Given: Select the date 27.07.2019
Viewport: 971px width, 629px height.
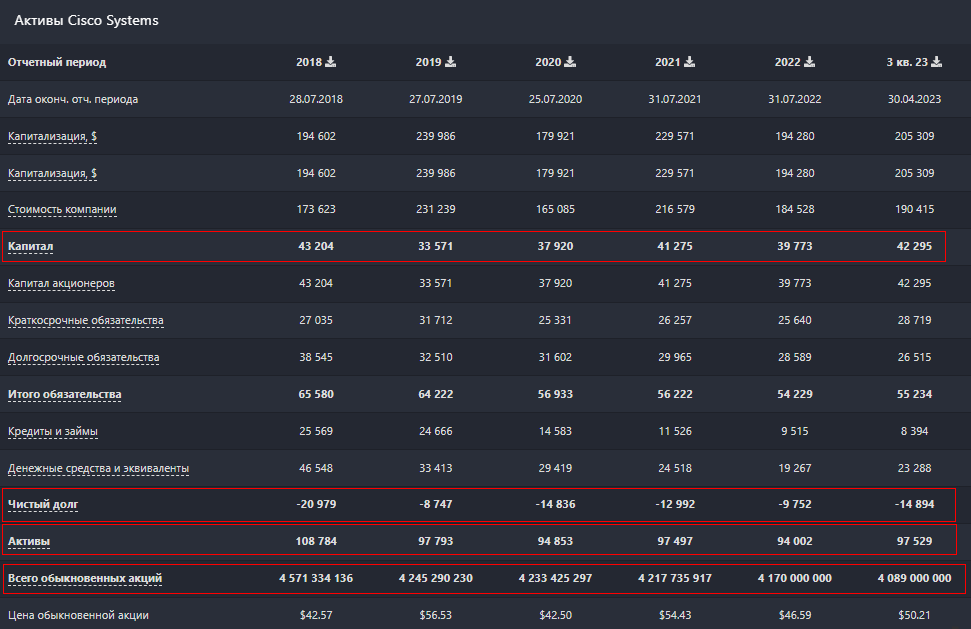Looking at the screenshot, I should (435, 99).
